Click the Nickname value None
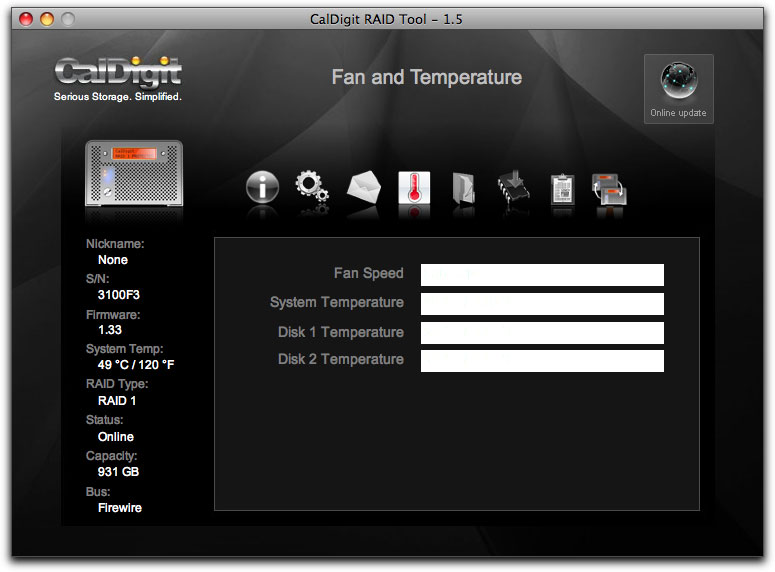Screen dimensions: 775x572 pyautogui.click(x=113, y=260)
